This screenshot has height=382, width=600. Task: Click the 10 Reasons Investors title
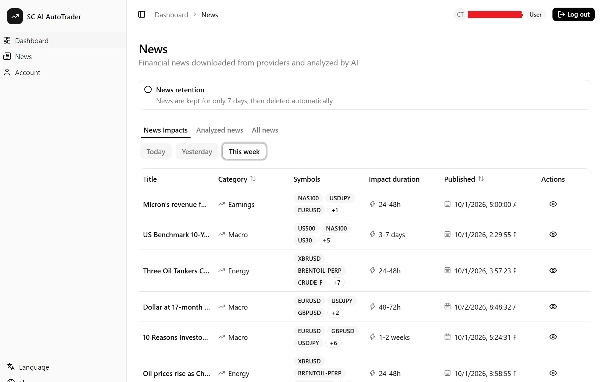click(175, 337)
